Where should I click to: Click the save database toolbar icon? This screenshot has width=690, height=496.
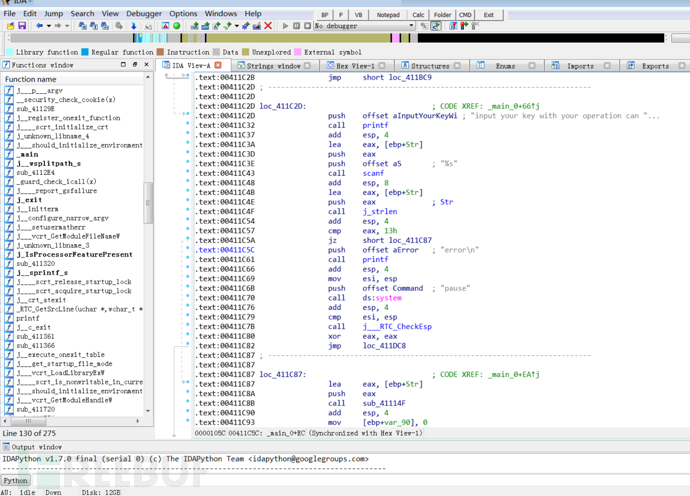(21, 27)
